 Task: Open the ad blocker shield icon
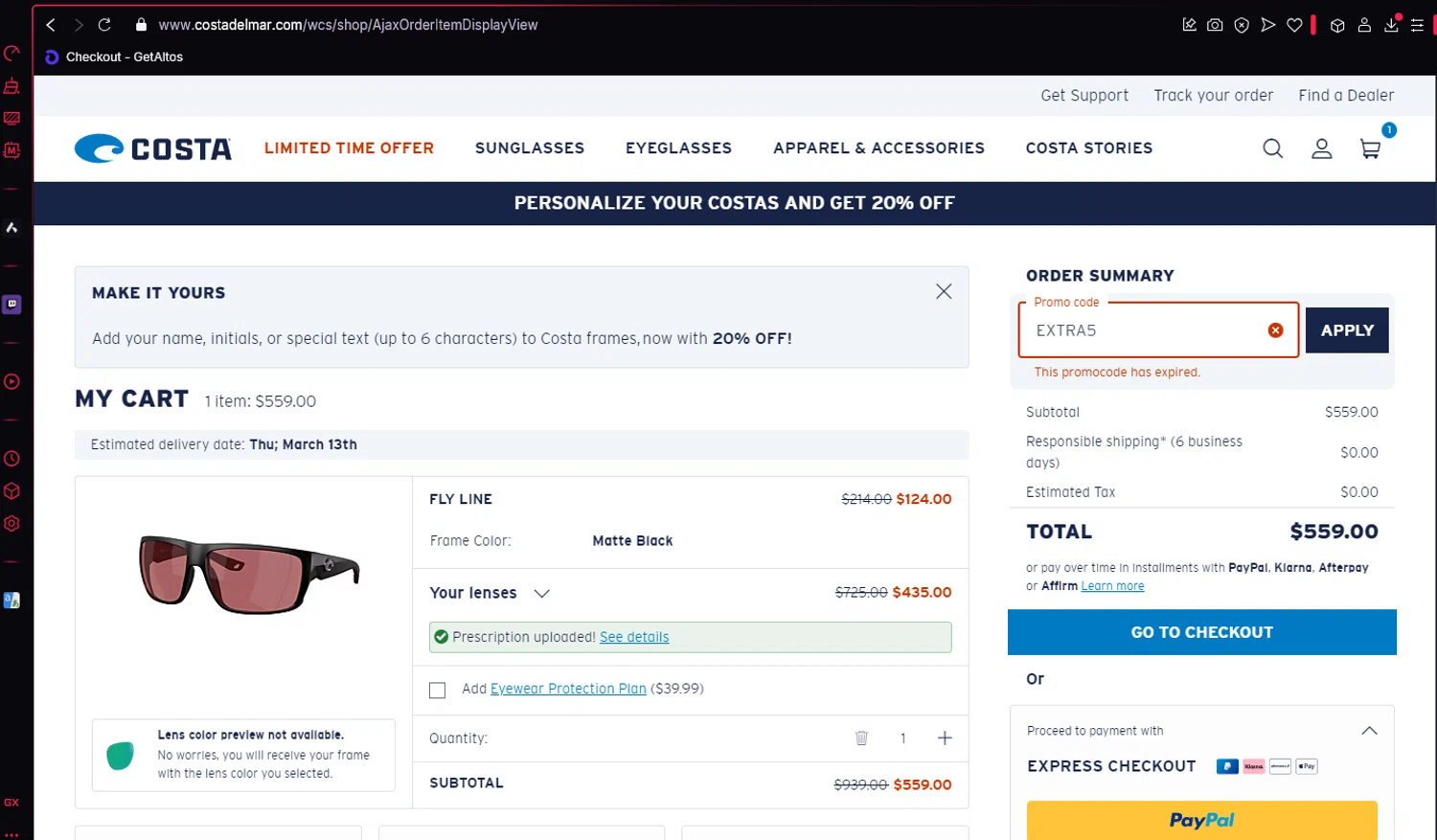1242,25
